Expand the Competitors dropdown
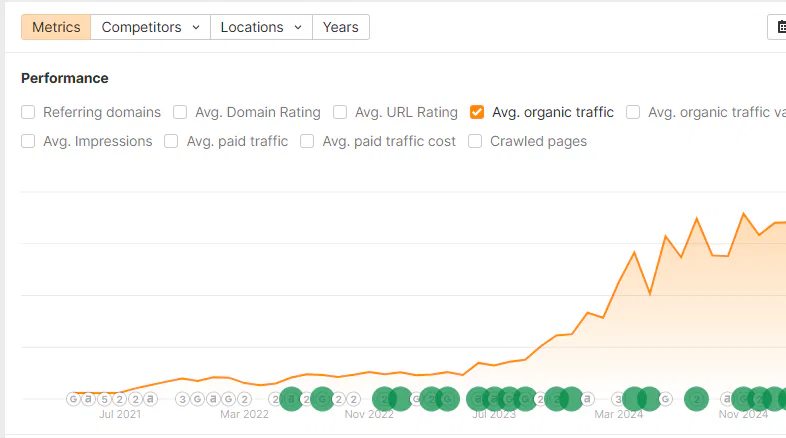 coord(150,27)
